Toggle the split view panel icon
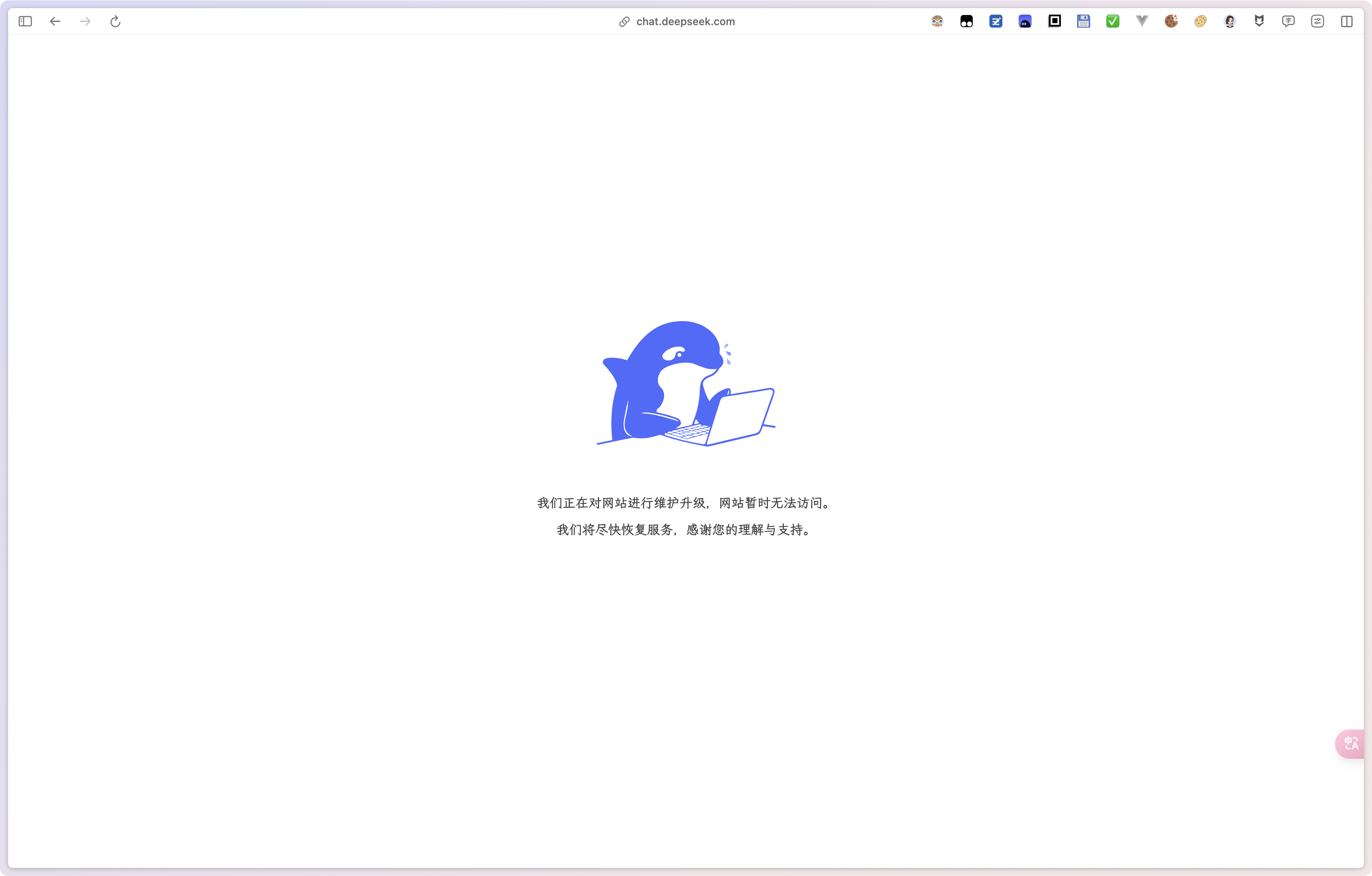 (x=1347, y=22)
